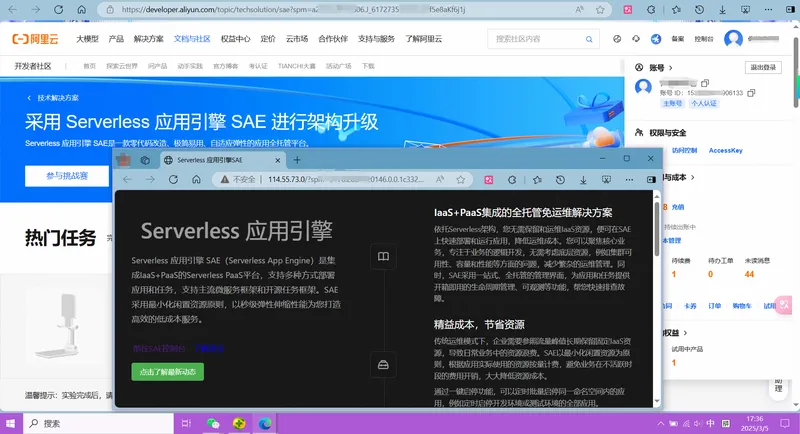Open the front window's three-dot settings menu
This screenshot has height=434, width=800.
629,180
